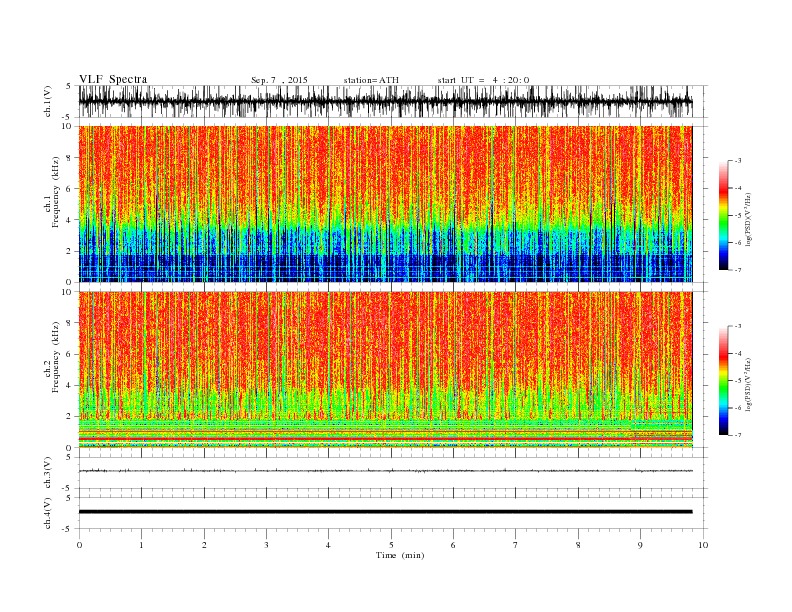Click the ch.2 color bar log(PSD) label

[749, 385]
